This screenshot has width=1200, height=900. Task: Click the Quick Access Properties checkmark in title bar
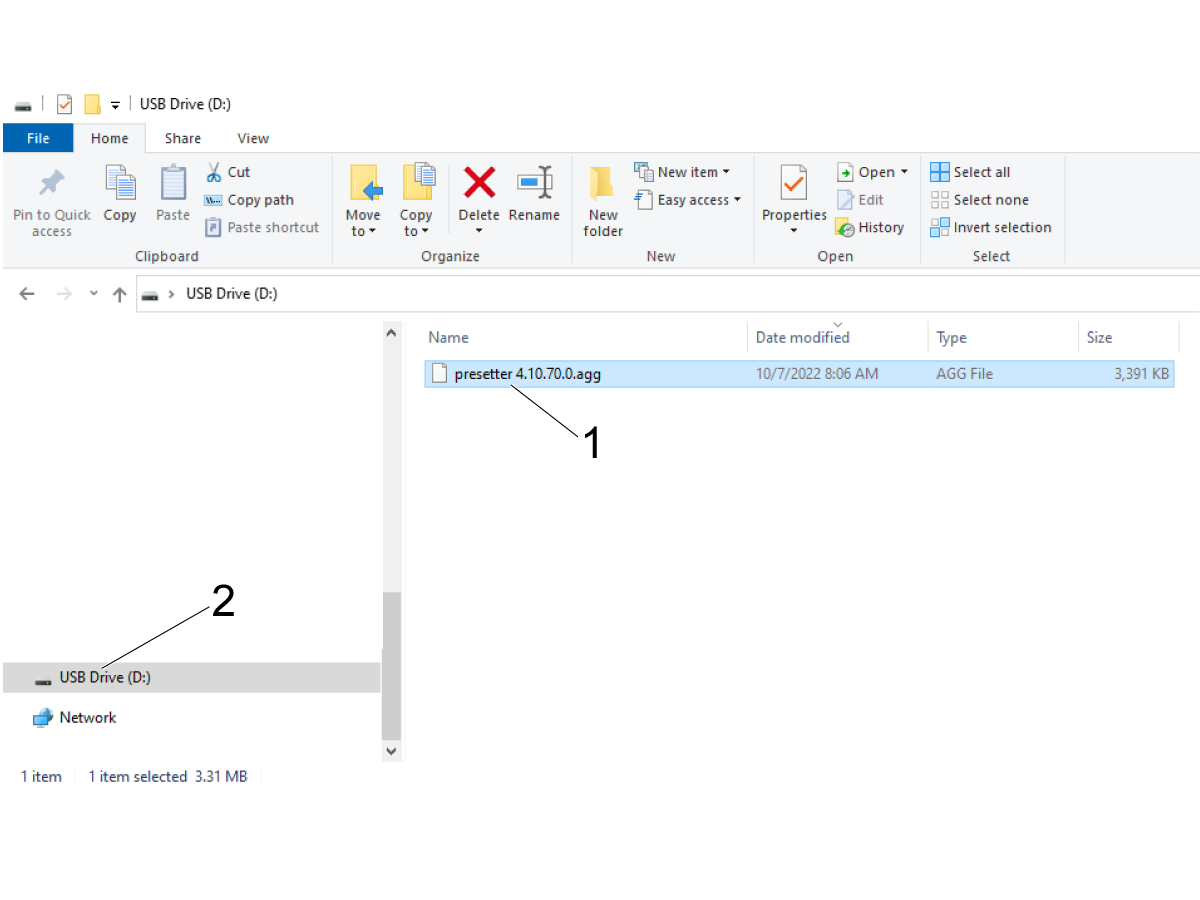click(64, 104)
